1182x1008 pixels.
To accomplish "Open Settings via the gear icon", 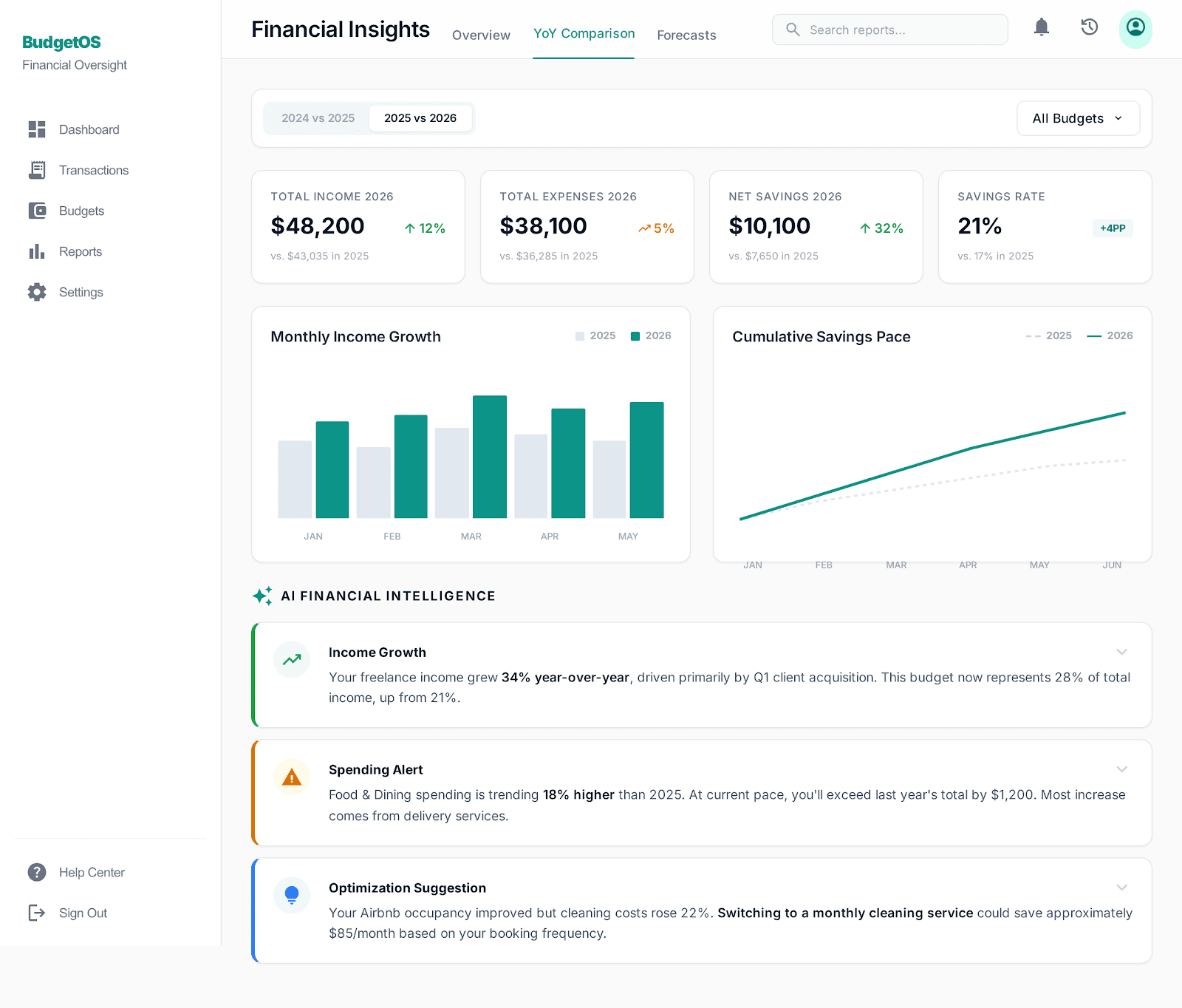I will (x=37, y=292).
